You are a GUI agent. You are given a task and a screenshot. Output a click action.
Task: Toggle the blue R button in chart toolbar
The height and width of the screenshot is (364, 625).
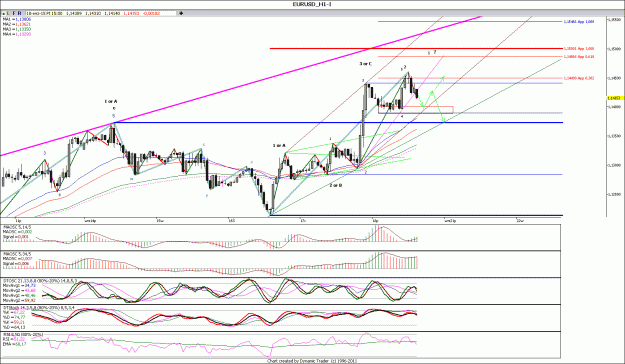20,14
